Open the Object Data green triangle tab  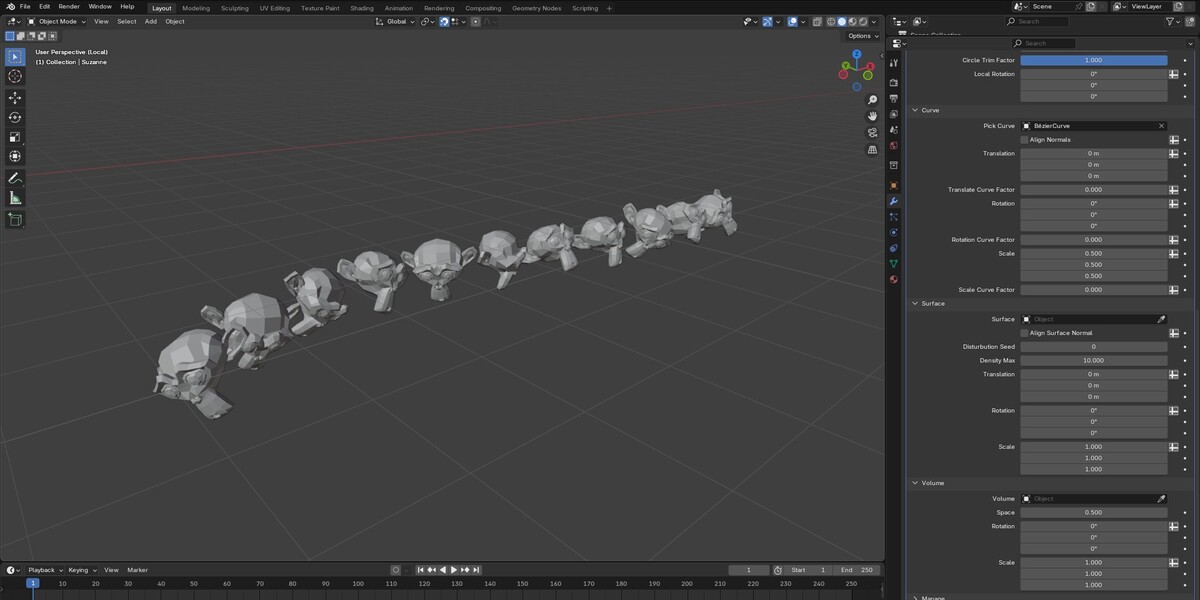tap(894, 263)
